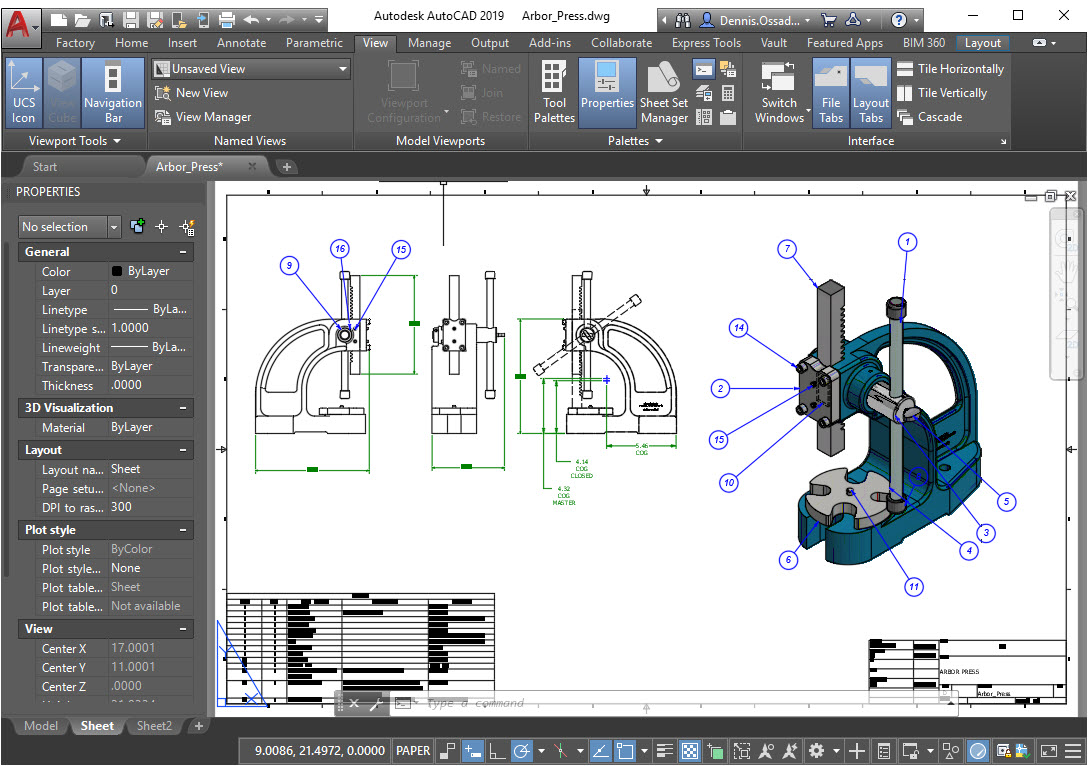Click the Quick Select icon in Properties
Image resolution: width=1088 pixels, height=766 pixels.
(185, 227)
